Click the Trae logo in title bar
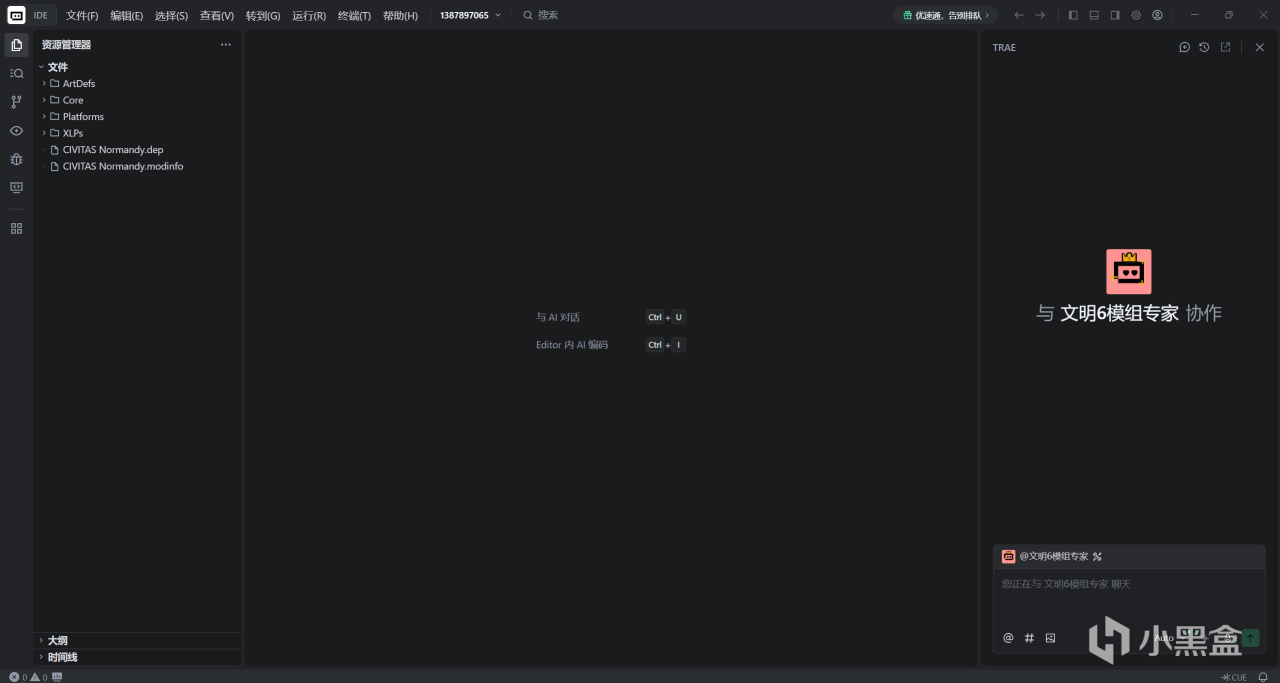 [x=16, y=15]
